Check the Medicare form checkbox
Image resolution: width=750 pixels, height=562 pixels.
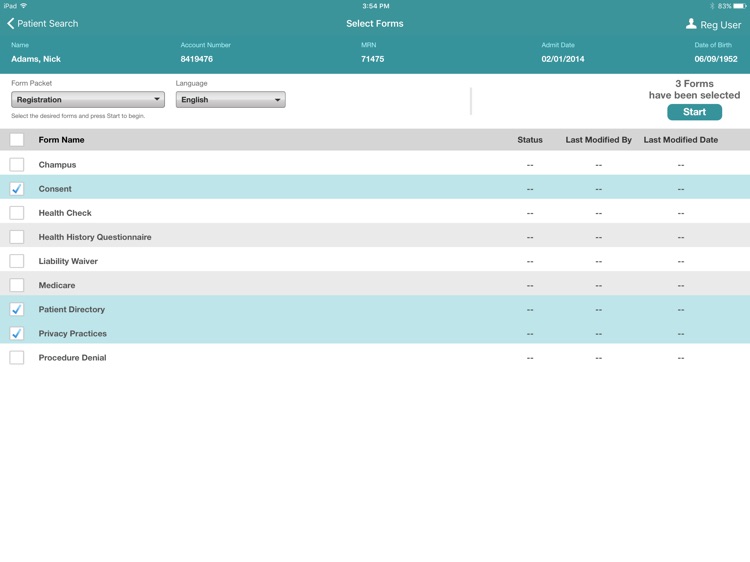coord(17,285)
